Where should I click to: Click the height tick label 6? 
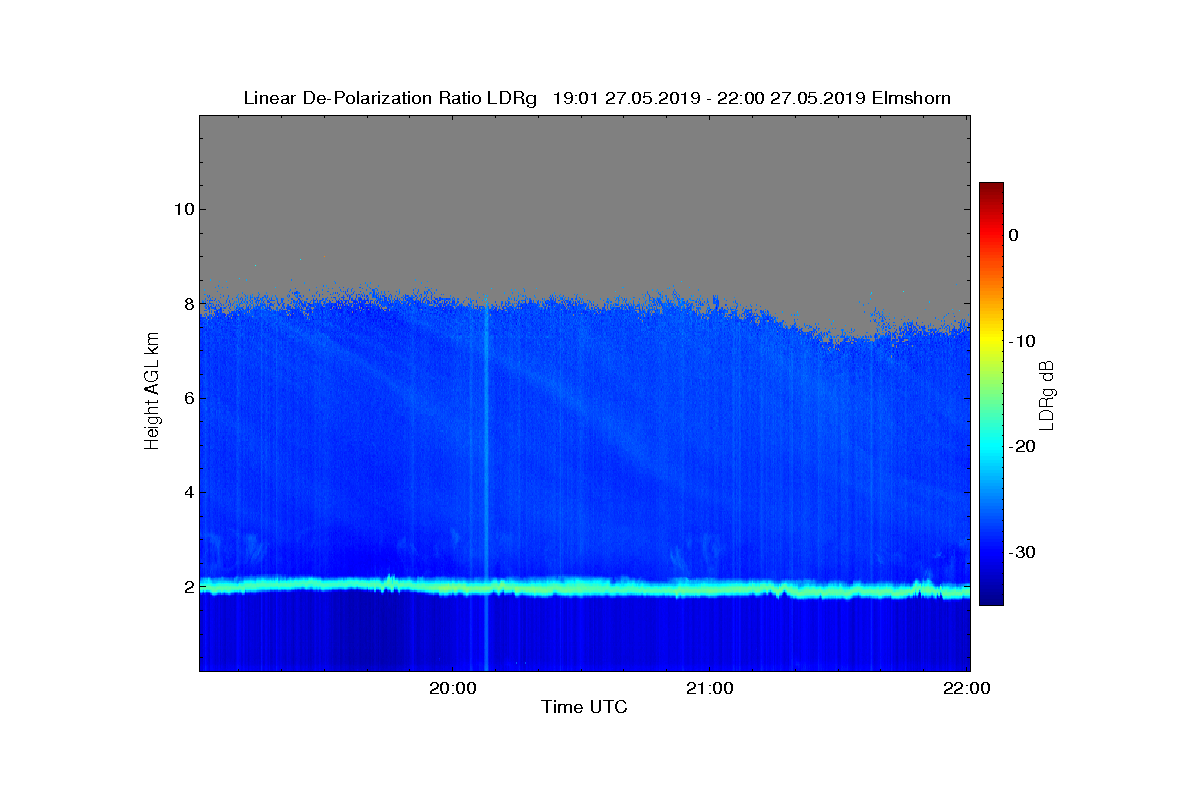tap(188, 398)
